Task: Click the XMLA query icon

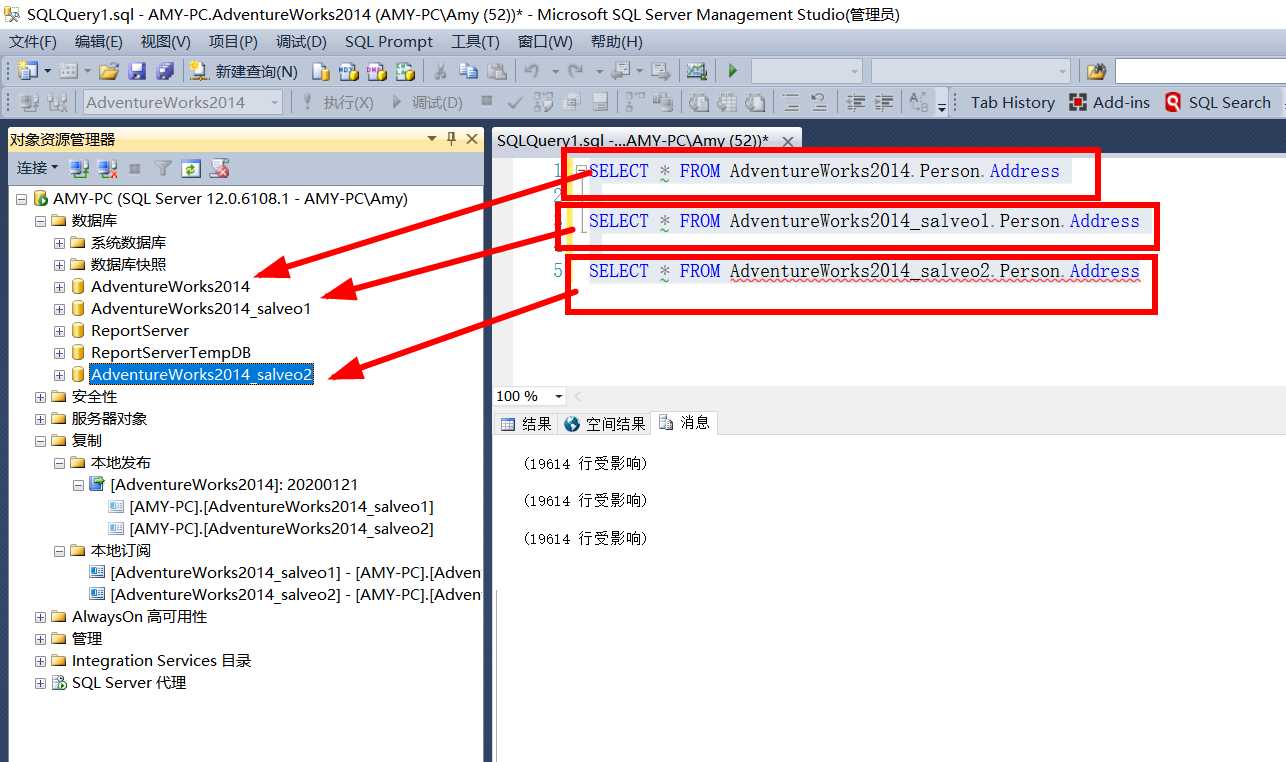Action: tap(405, 71)
